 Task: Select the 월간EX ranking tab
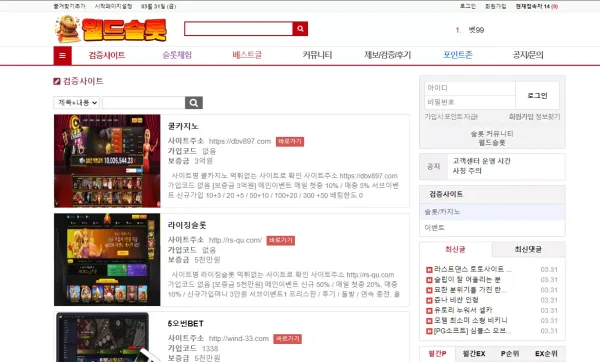tap(474, 354)
